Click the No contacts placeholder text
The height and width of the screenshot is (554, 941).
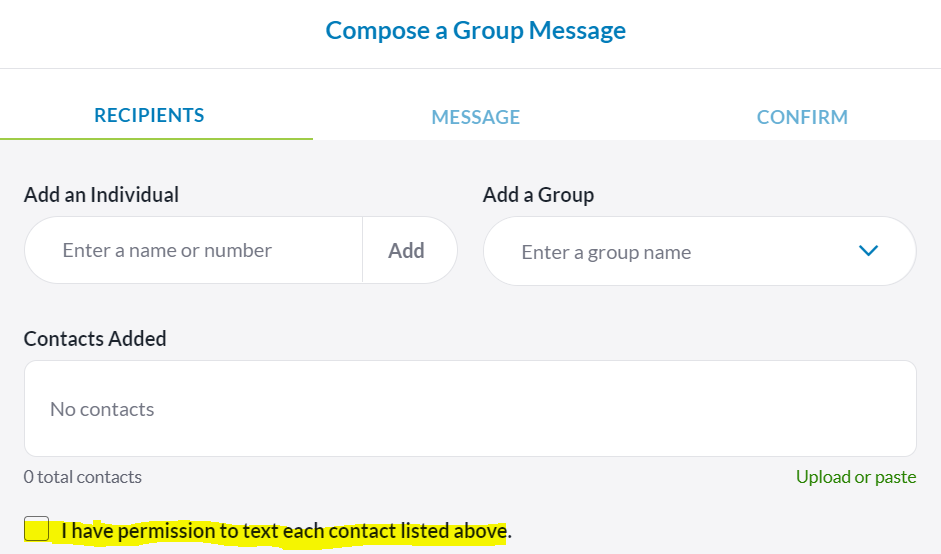[x=102, y=409]
